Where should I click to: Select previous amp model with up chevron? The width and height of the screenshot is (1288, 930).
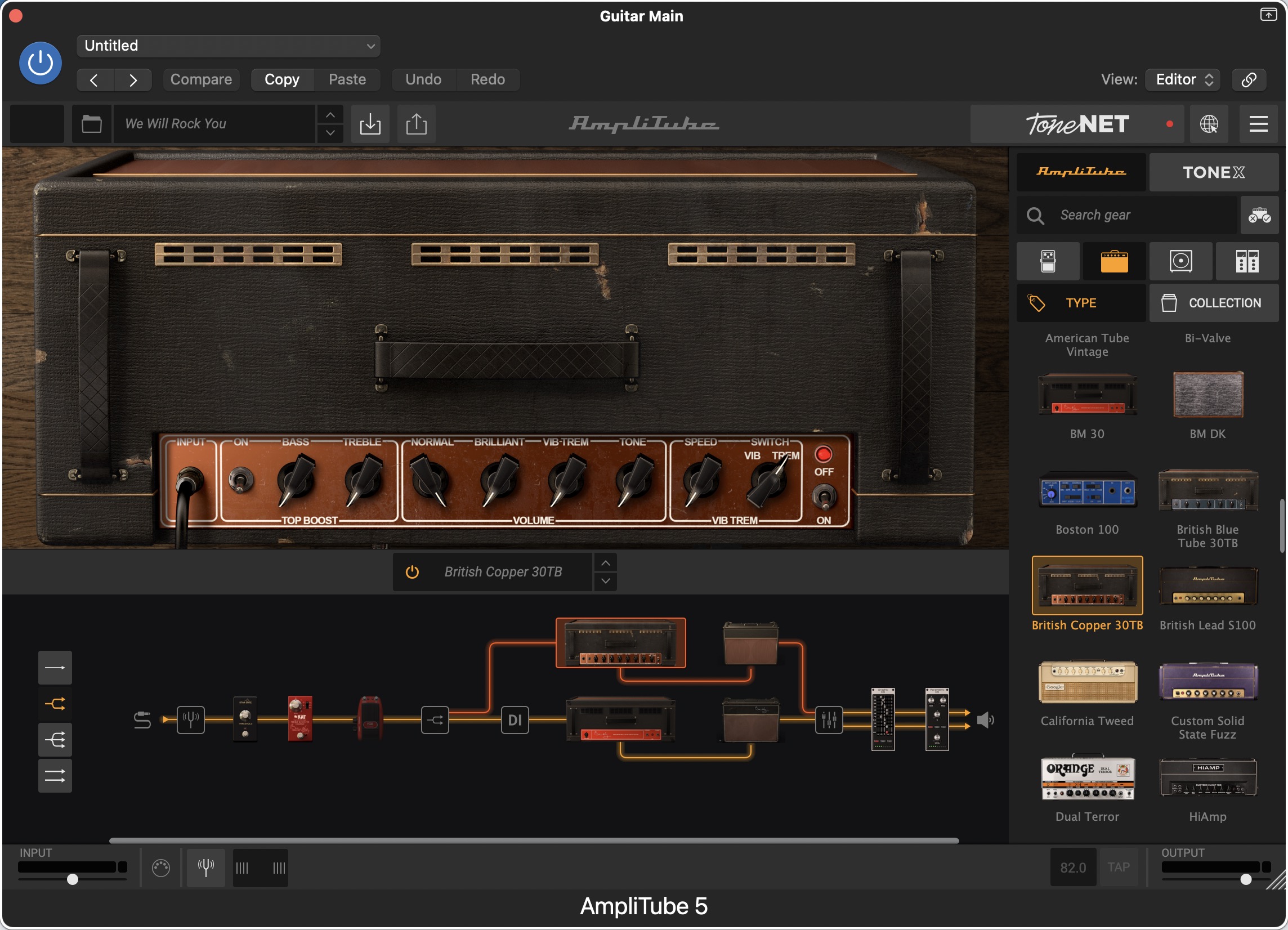605,563
